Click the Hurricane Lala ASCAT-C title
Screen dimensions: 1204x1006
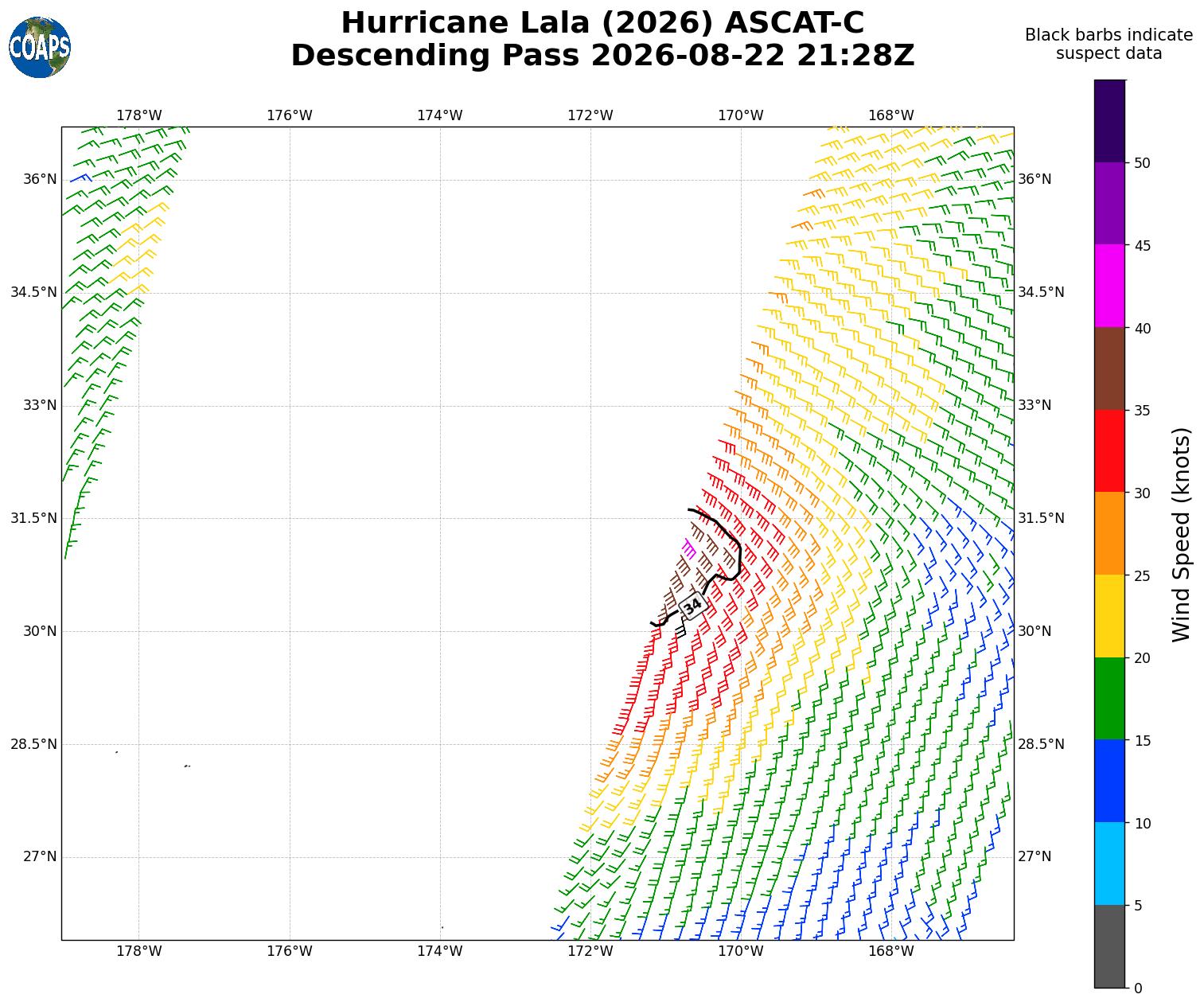tap(602, 23)
